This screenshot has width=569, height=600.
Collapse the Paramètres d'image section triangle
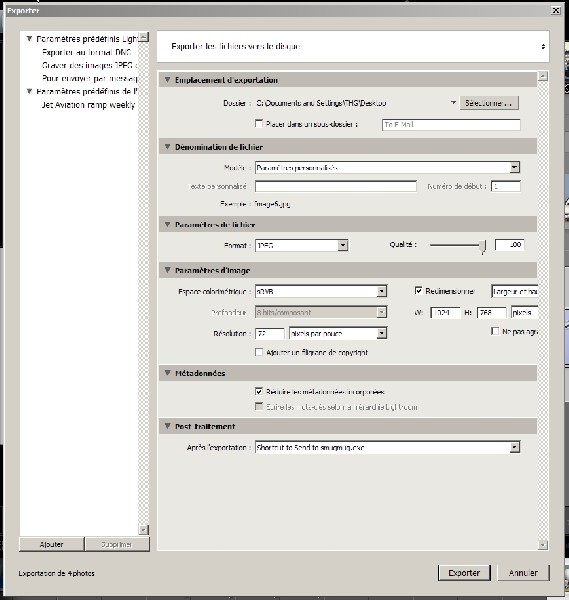pyautogui.click(x=167, y=270)
